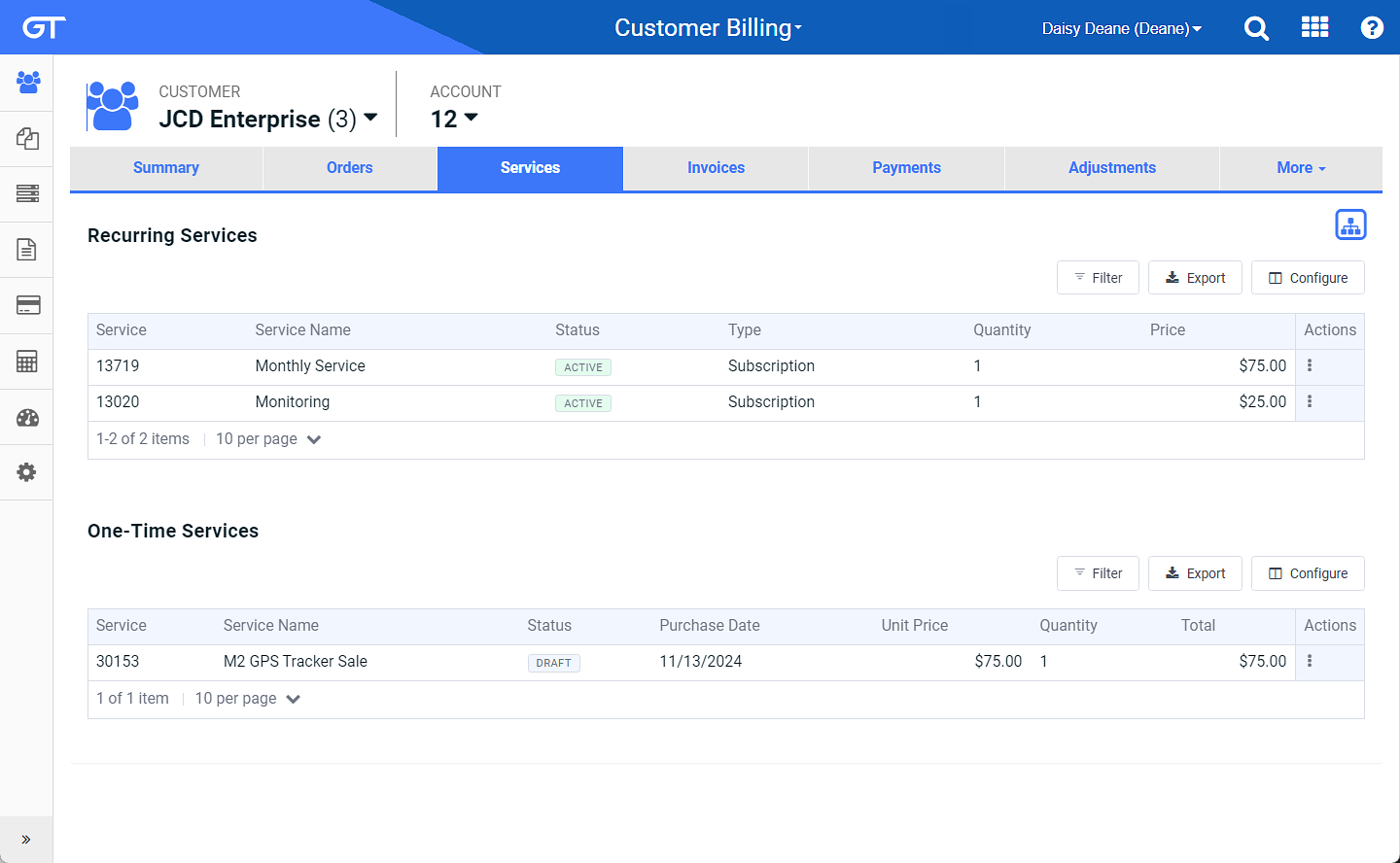This screenshot has width=1400, height=863.
Task: Export the Recurring Services table
Action: pos(1195,278)
